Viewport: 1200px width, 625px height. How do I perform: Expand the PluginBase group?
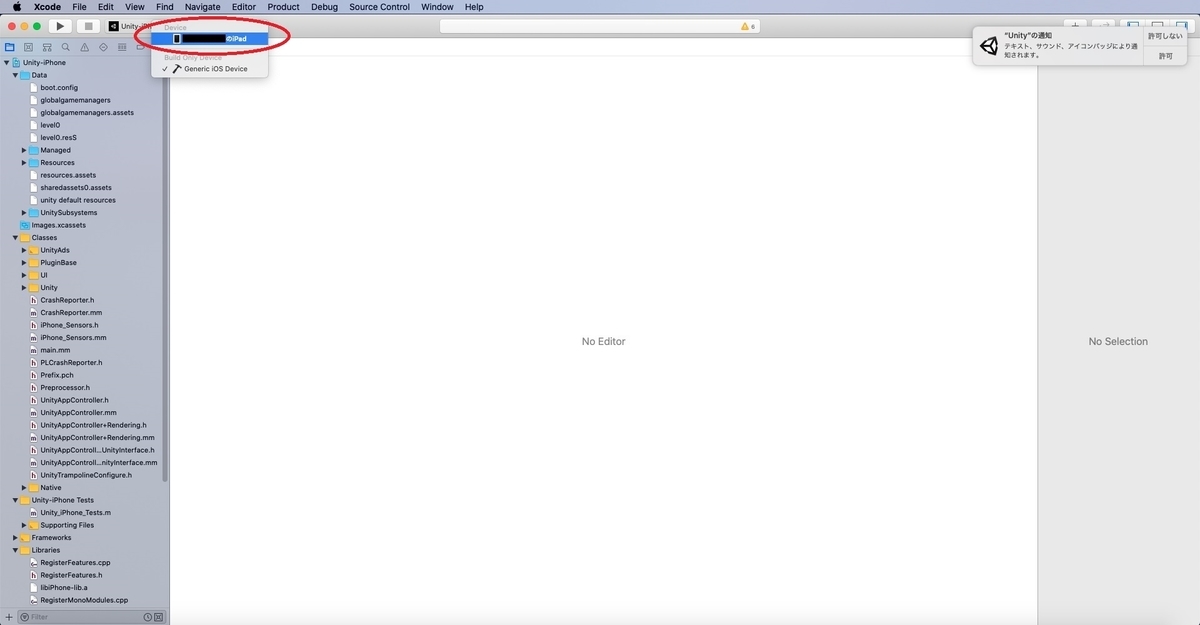coord(24,263)
